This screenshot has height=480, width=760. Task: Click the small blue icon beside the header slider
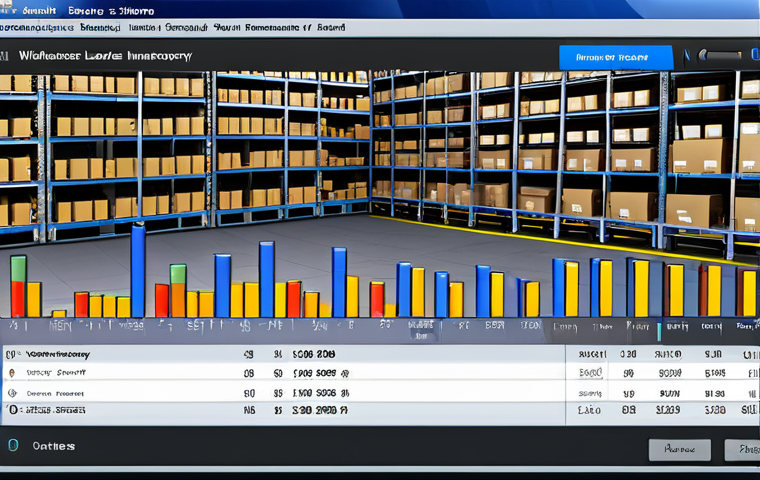[686, 57]
